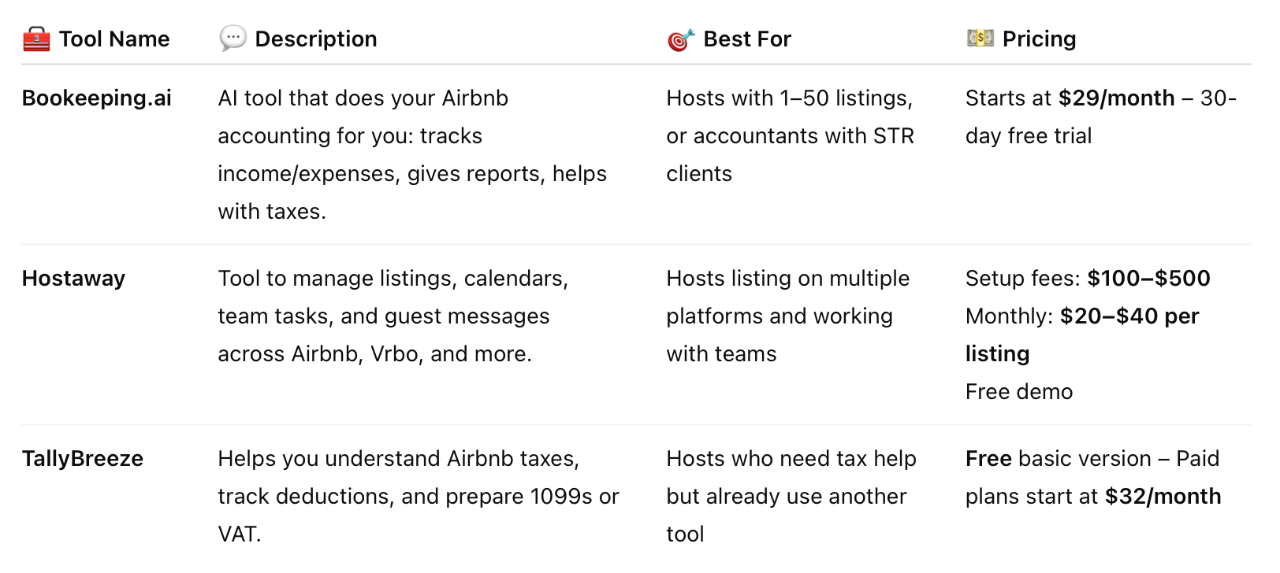Click 'Hosts with 1–50 listings' best-for cell
The height and width of the screenshot is (573, 1280).
click(x=790, y=136)
